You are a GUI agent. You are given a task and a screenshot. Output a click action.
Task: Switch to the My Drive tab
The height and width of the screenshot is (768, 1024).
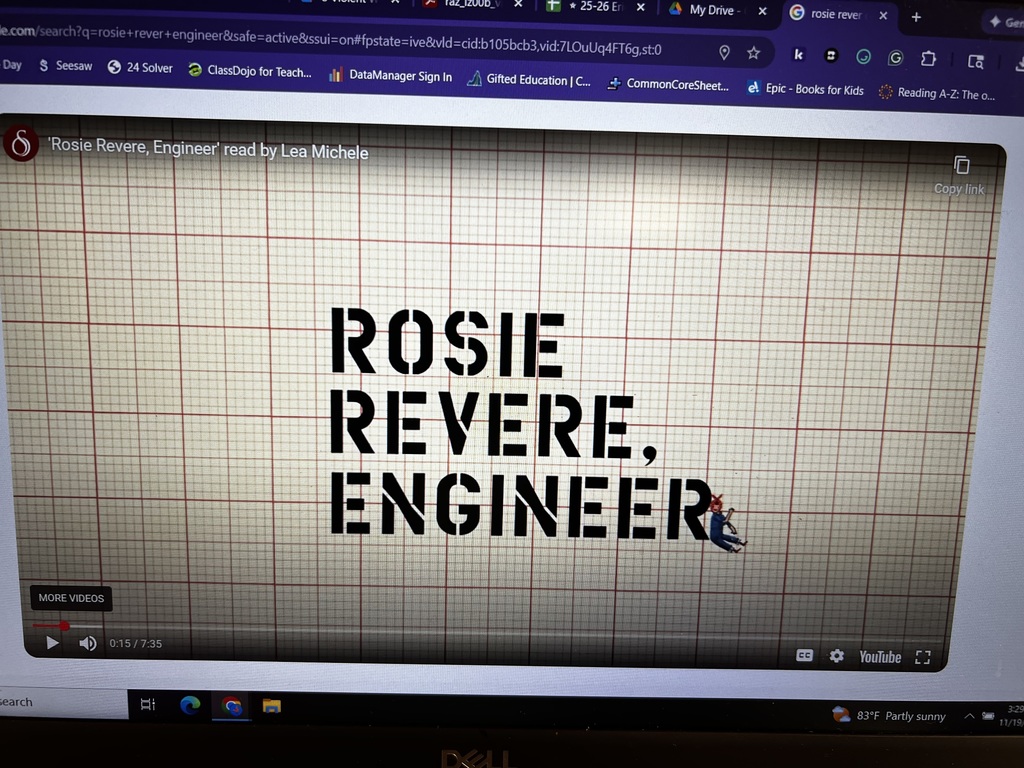[714, 10]
